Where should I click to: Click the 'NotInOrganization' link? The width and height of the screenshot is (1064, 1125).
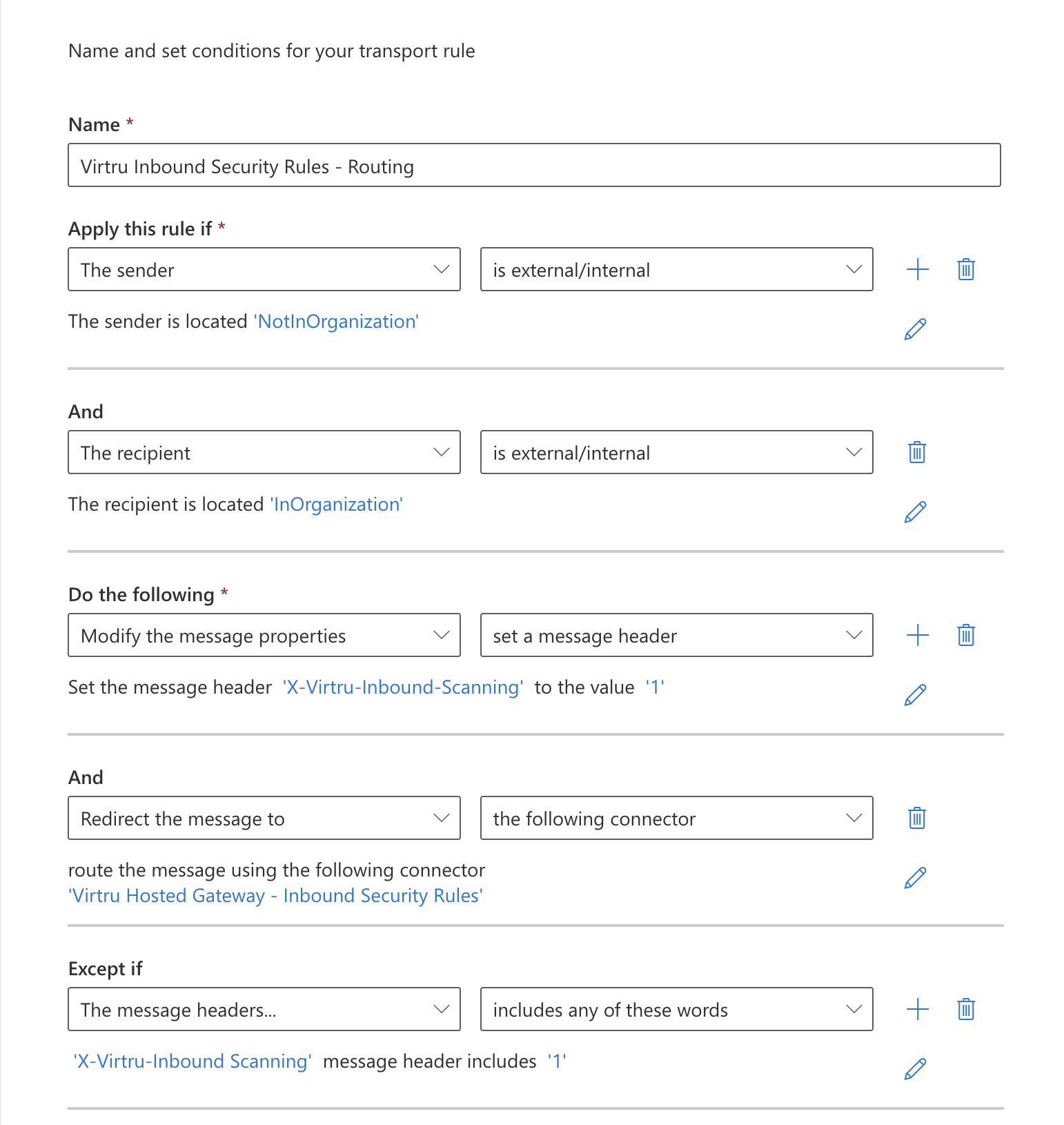coord(336,322)
